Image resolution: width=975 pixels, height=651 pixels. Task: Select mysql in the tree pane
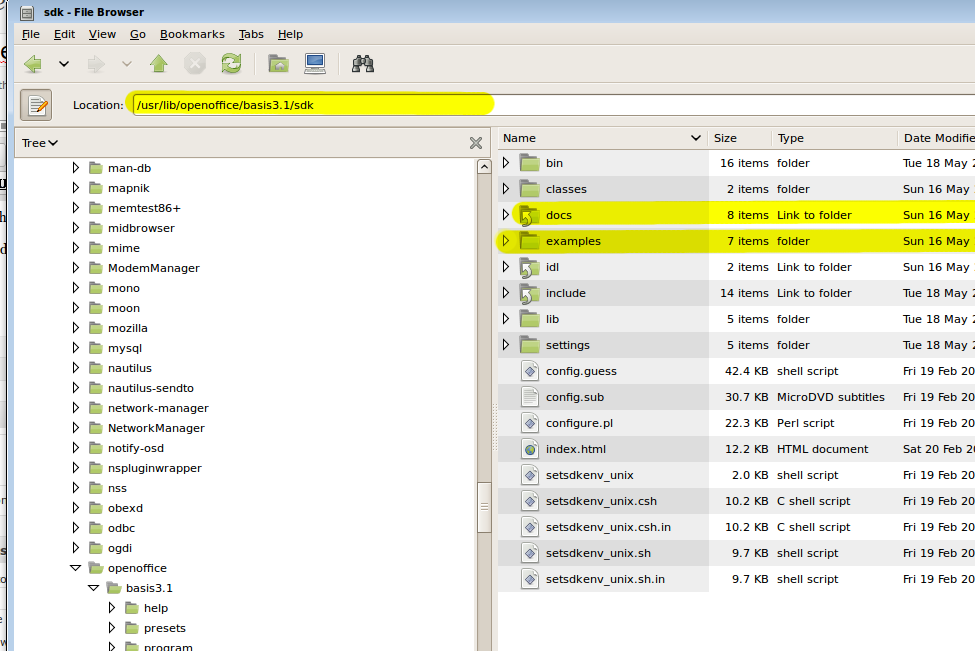click(125, 348)
